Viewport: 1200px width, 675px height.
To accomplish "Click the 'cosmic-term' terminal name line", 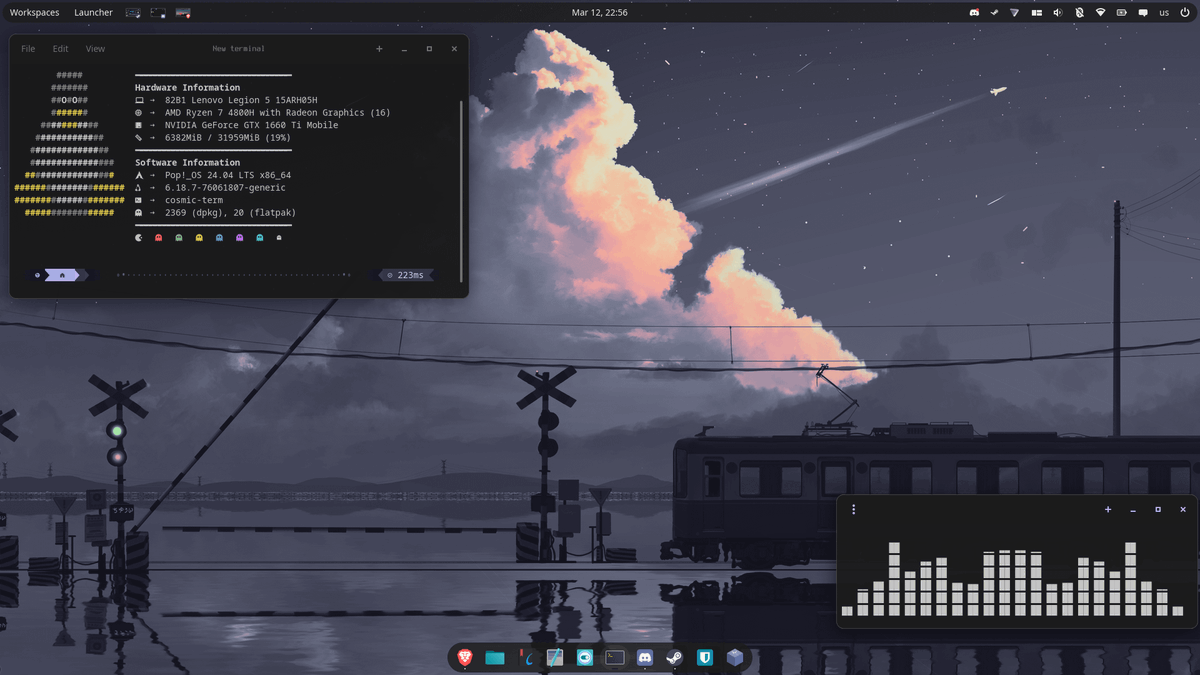I will tap(194, 200).
